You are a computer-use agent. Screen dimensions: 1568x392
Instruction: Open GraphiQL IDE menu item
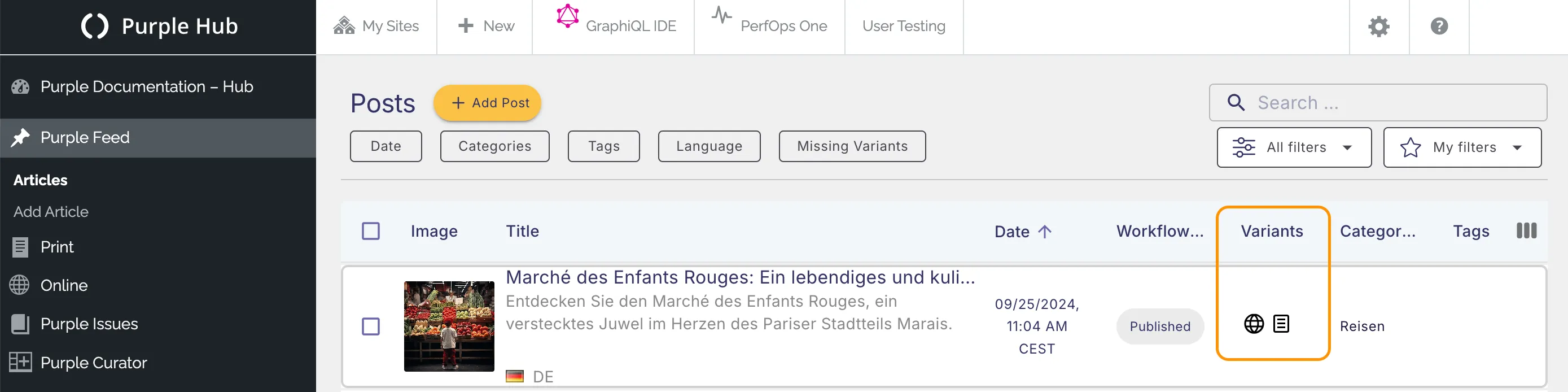[x=613, y=26]
